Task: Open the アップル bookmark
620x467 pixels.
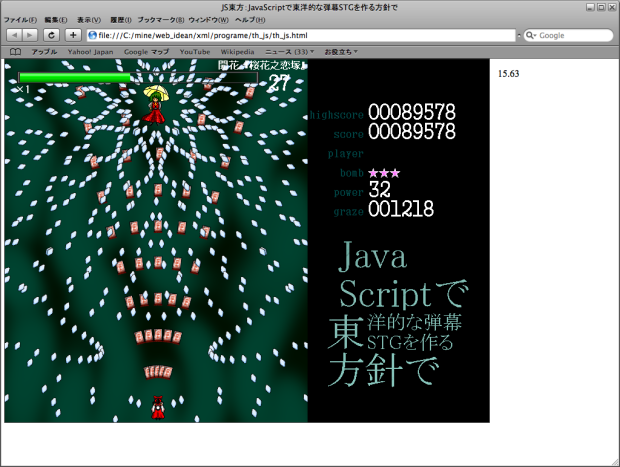Action: (44, 52)
